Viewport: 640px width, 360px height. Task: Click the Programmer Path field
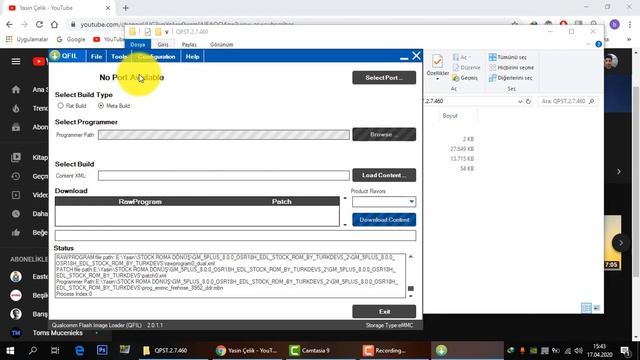tap(224, 135)
